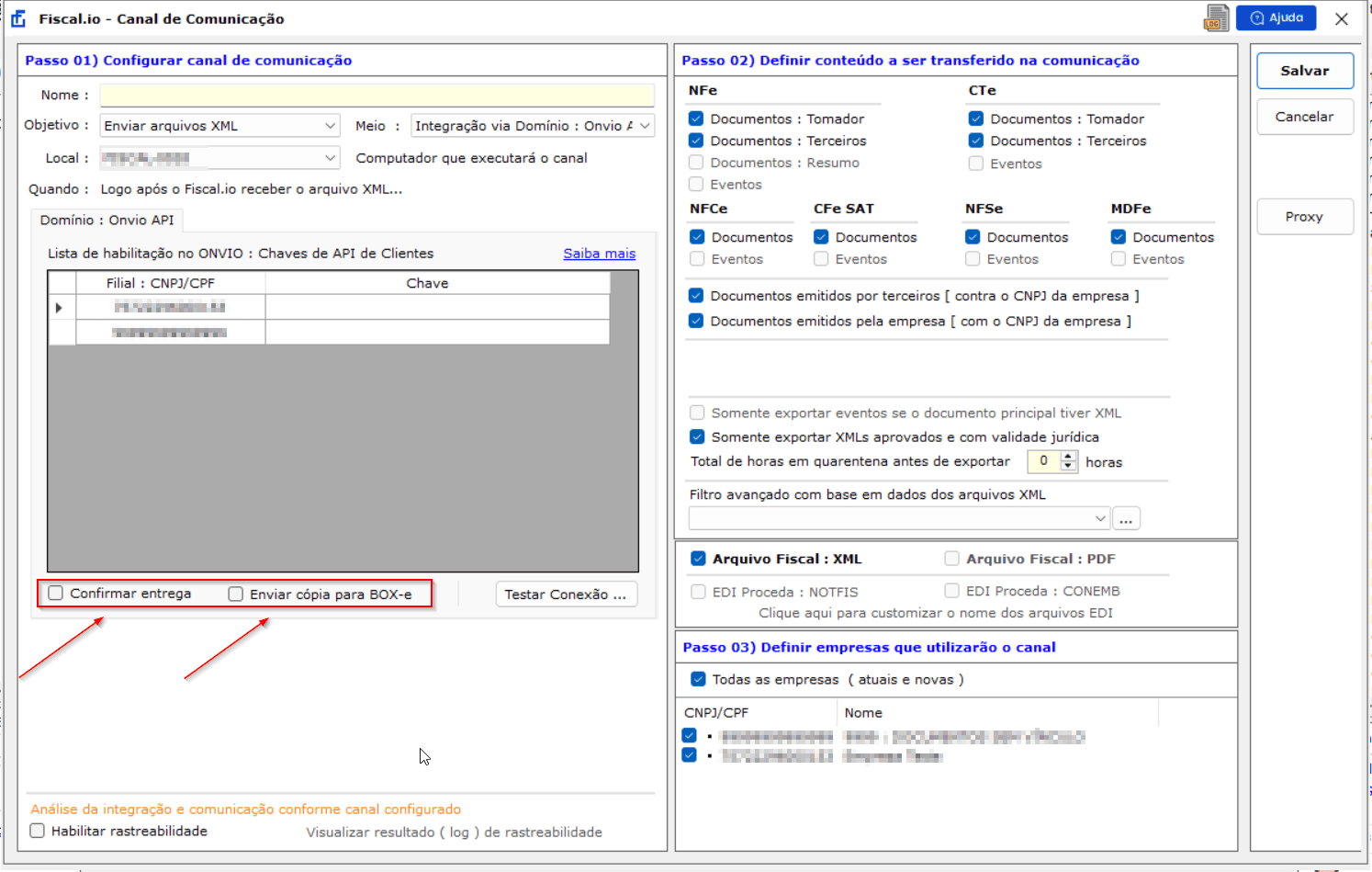This screenshot has width=1372, height=872.
Task: Click the customize EDI file names text
Action: [936, 613]
